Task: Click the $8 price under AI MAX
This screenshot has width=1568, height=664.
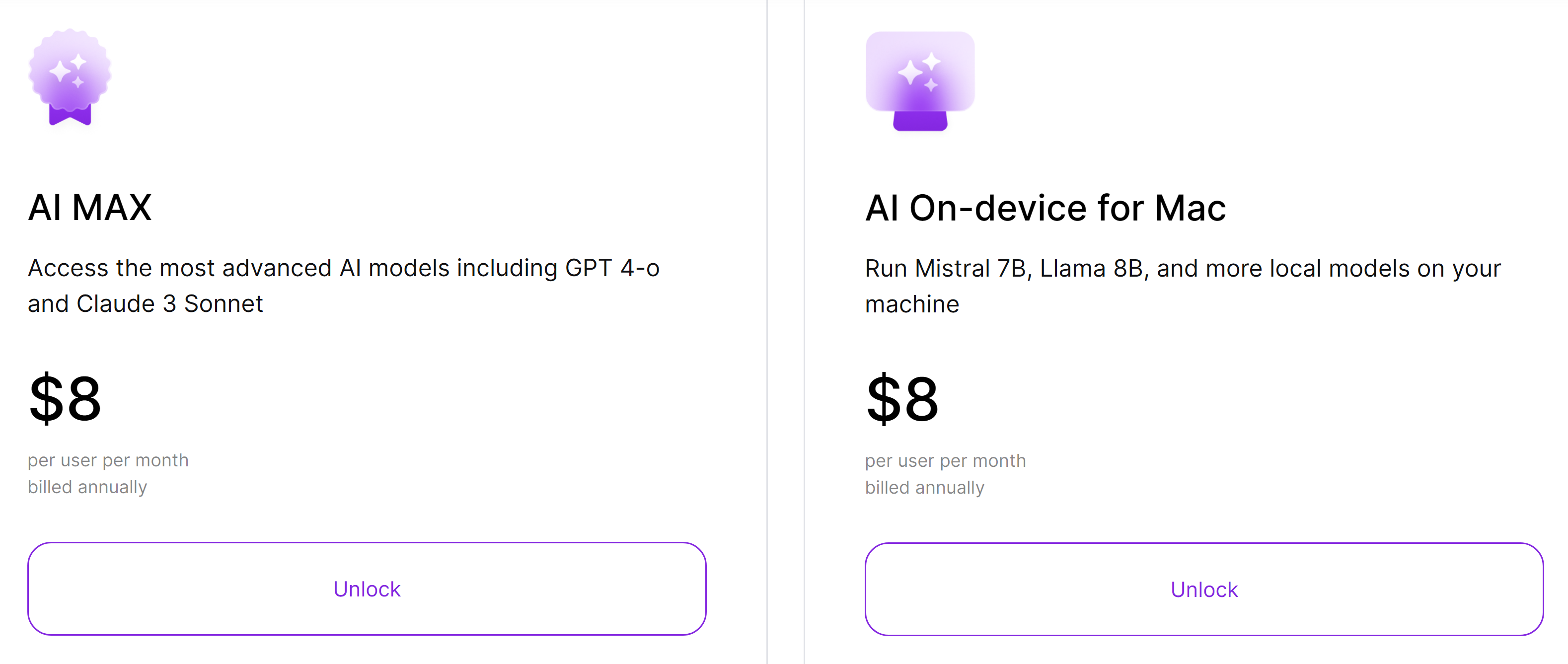Action: 65,399
